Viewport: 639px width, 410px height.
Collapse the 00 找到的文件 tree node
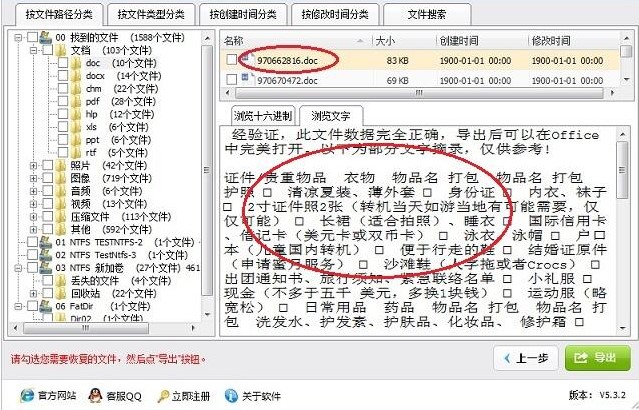(x=18, y=38)
